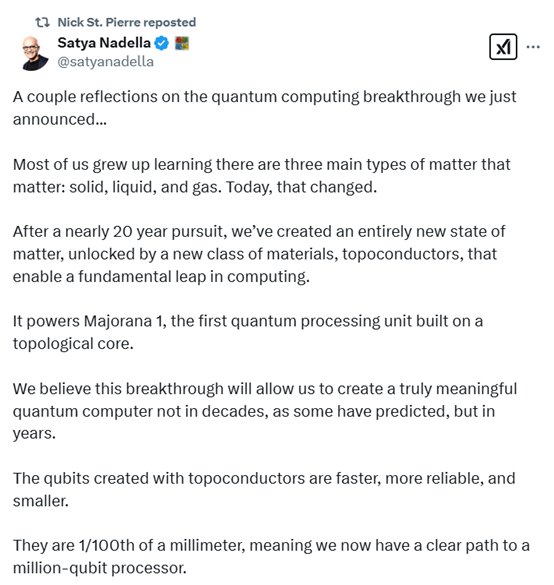The height and width of the screenshot is (585, 554).
Task: Click the blue verified checkmark badge
Action: pos(162,43)
